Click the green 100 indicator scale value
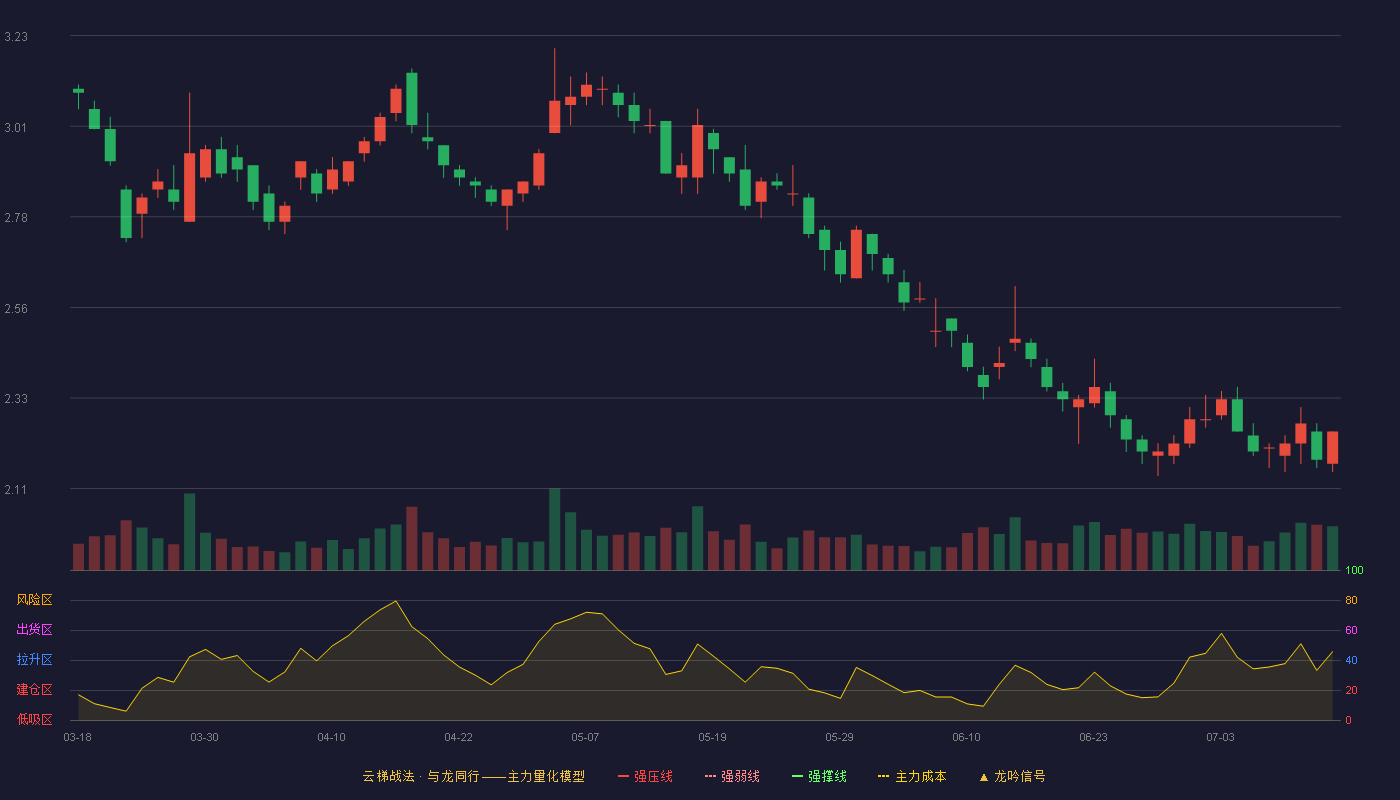This screenshot has height=800, width=1400. tap(1354, 571)
